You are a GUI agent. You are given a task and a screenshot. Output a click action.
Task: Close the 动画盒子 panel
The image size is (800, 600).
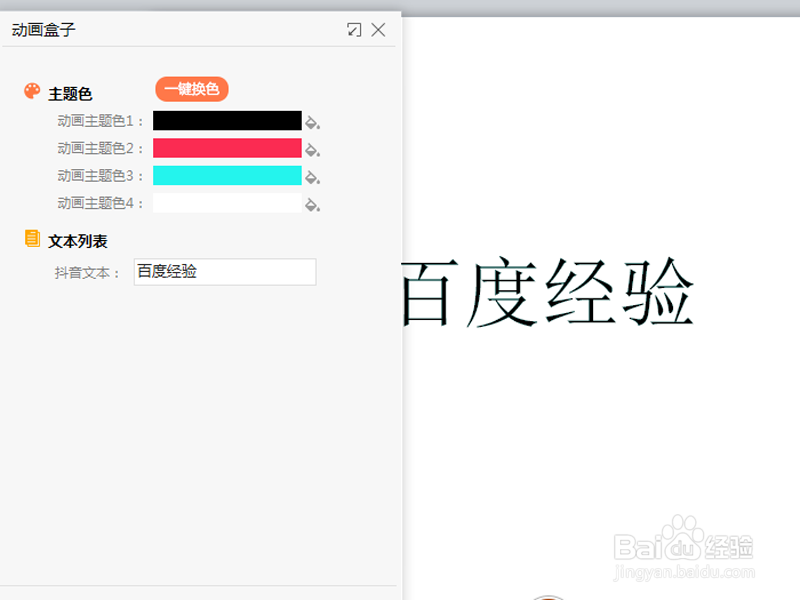pos(378,30)
